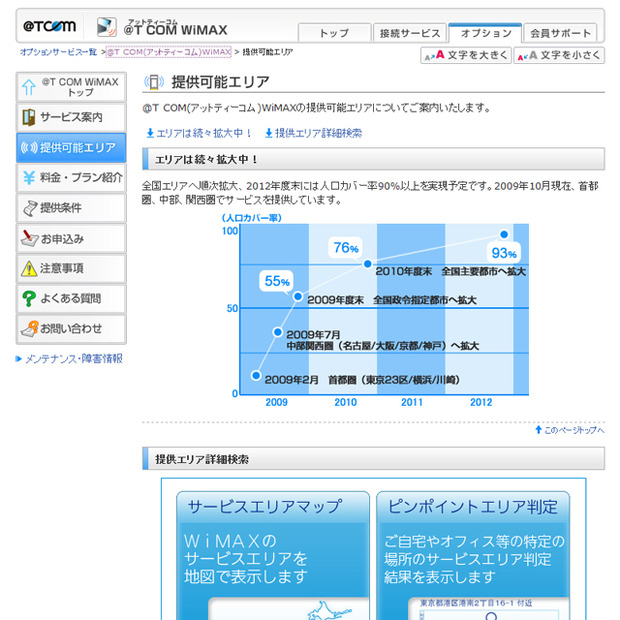Click the (人口カバー率) chart label
The image size is (620, 620).
[x=251, y=218]
